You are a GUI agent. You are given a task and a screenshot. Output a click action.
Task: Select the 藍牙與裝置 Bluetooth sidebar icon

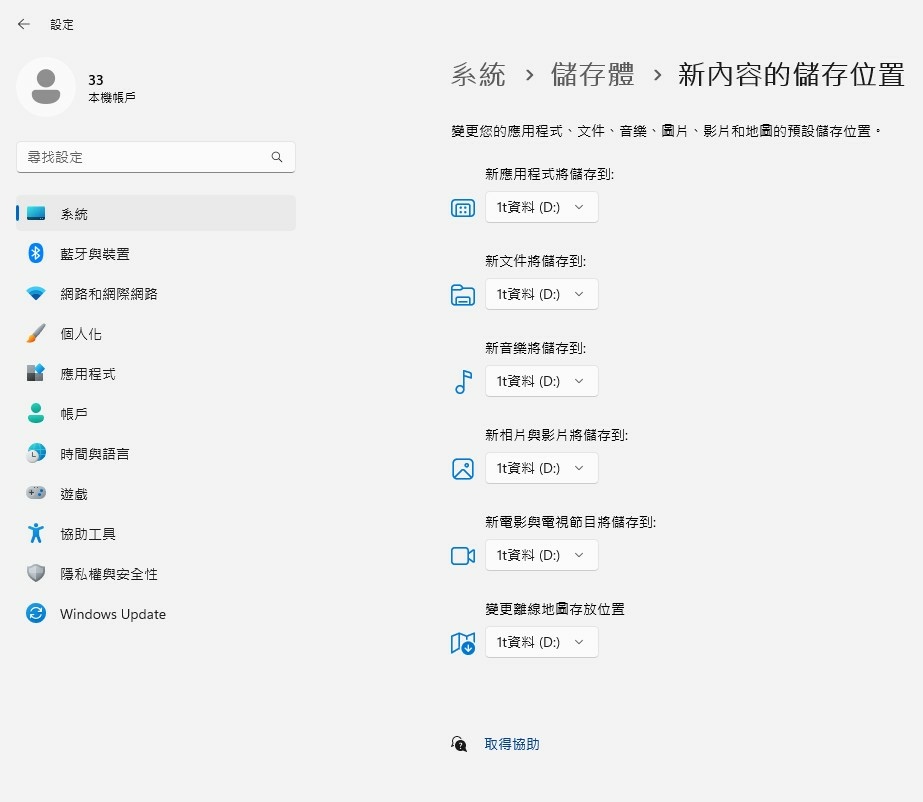34,253
